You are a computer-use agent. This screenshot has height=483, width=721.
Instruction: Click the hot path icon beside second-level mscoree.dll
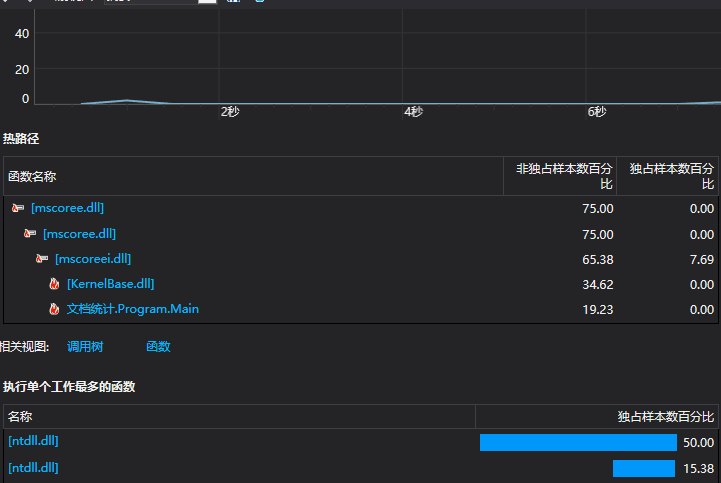(29, 233)
